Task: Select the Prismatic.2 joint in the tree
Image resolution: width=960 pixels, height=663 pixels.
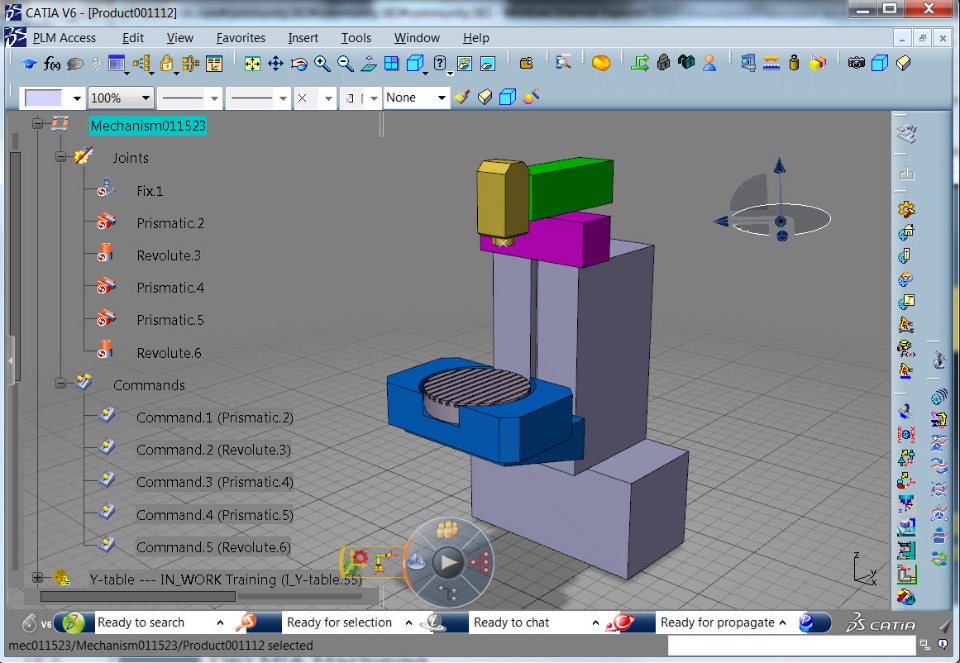Action: [x=170, y=223]
